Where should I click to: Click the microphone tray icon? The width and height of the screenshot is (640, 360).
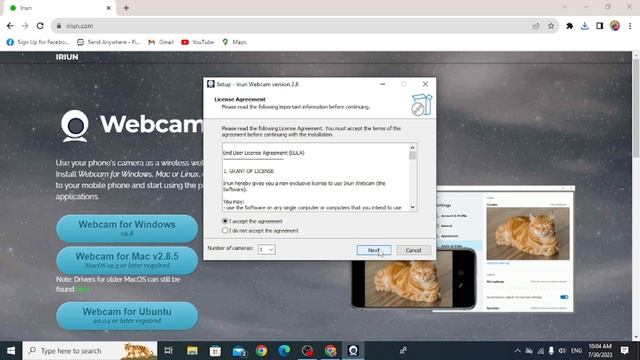tap(551, 351)
